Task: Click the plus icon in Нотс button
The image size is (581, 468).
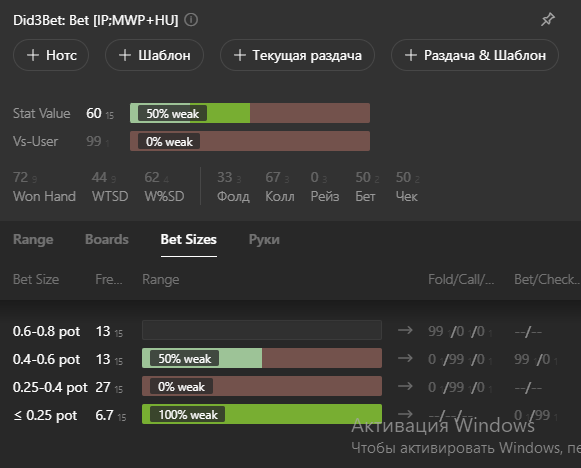Action: pyautogui.click(x=33, y=55)
